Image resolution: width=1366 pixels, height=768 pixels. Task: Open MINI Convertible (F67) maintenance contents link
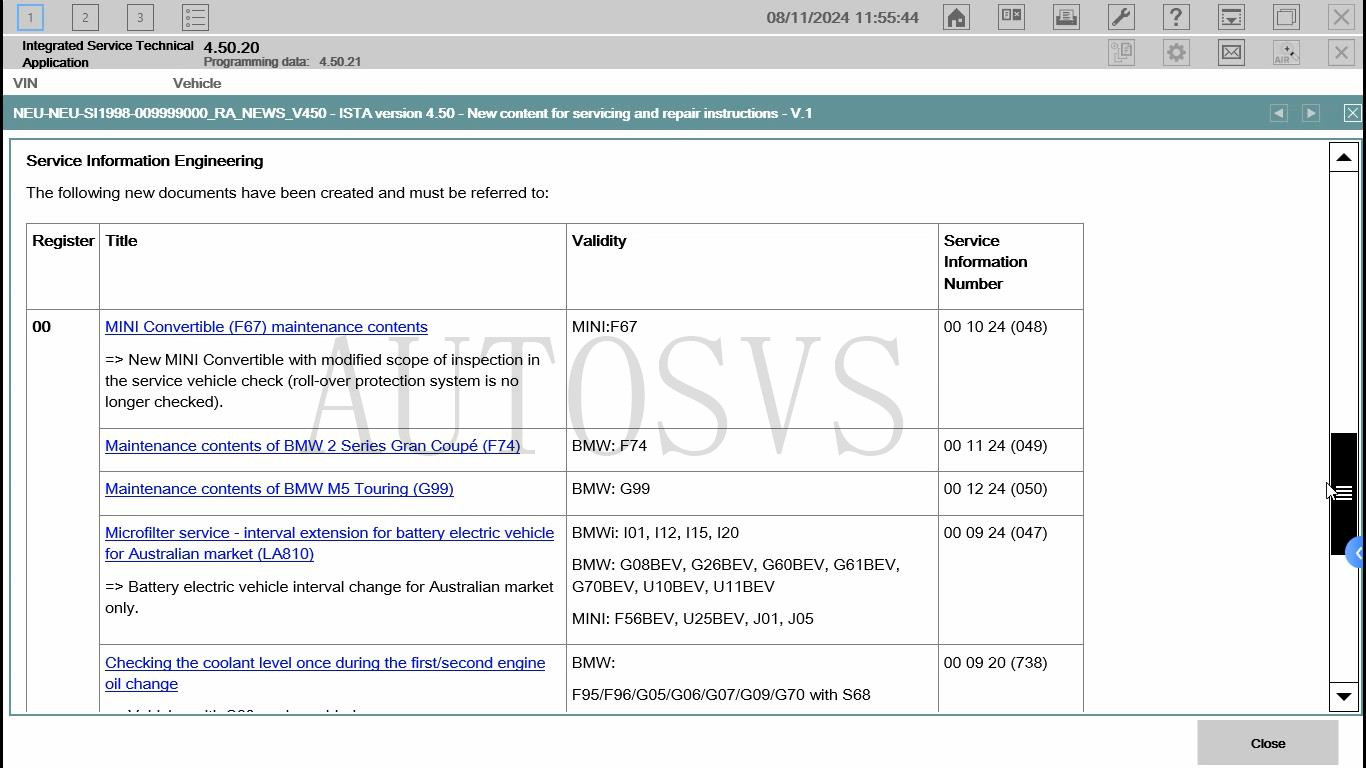point(266,327)
